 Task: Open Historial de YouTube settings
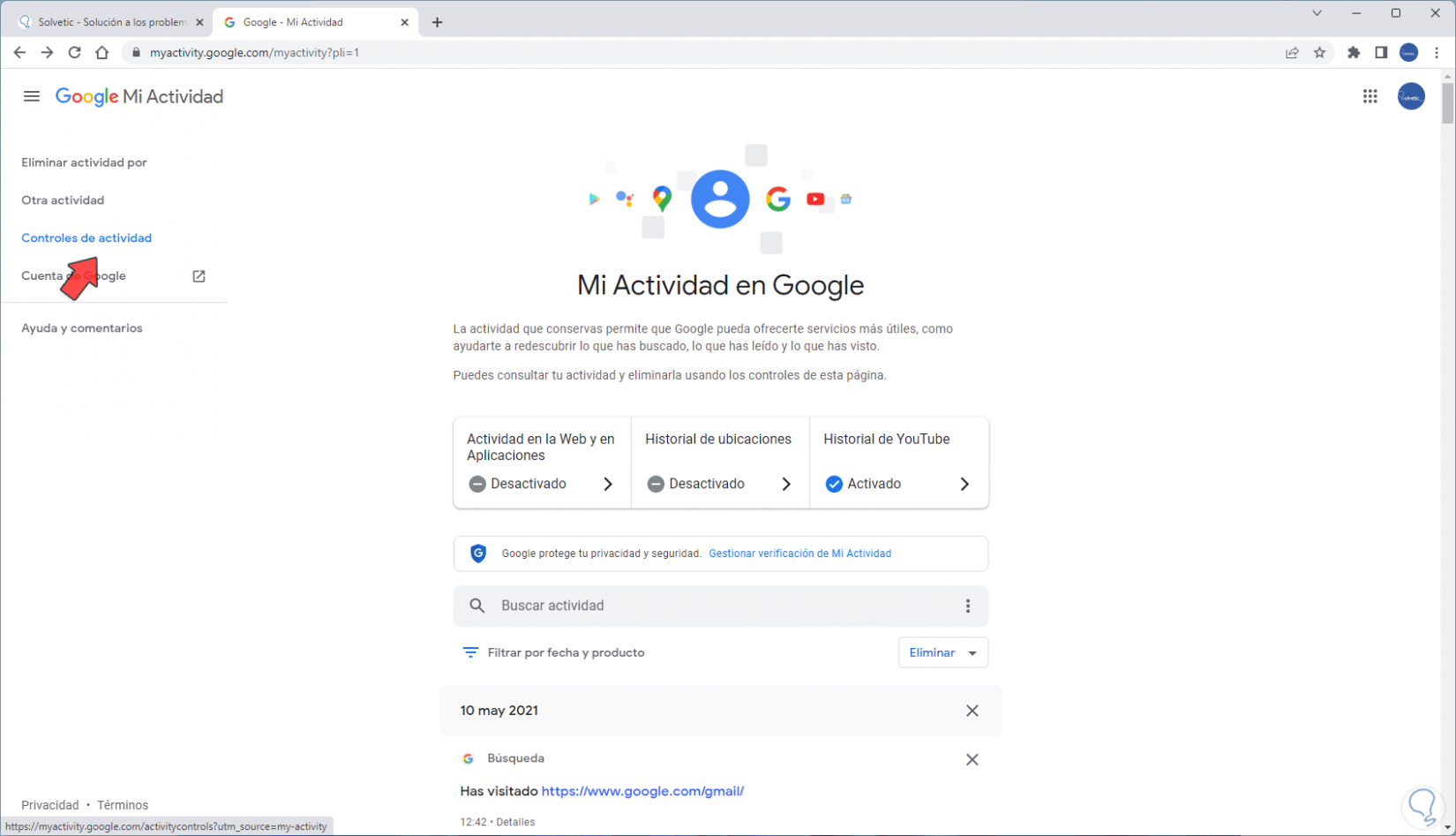tap(899, 463)
